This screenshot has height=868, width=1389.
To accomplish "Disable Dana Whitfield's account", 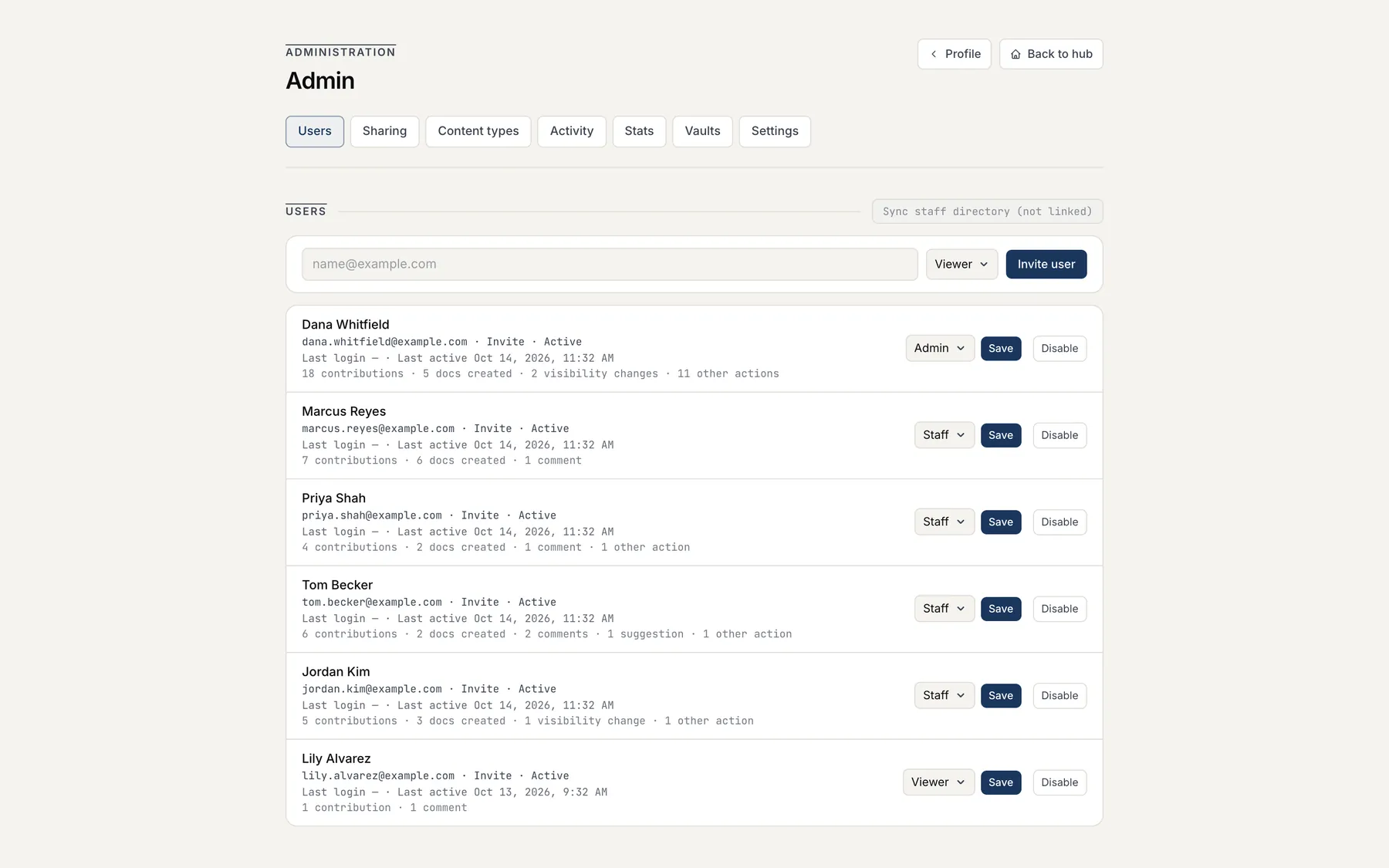I will pos(1059,348).
